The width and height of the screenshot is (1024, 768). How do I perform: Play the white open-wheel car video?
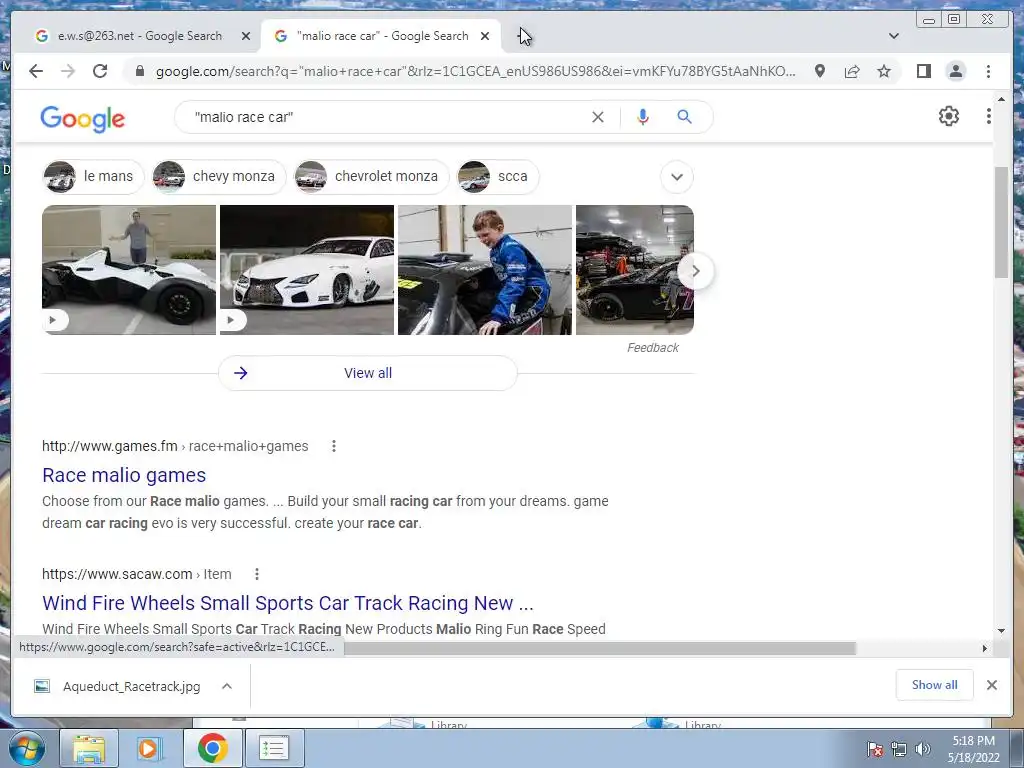click(x=129, y=270)
